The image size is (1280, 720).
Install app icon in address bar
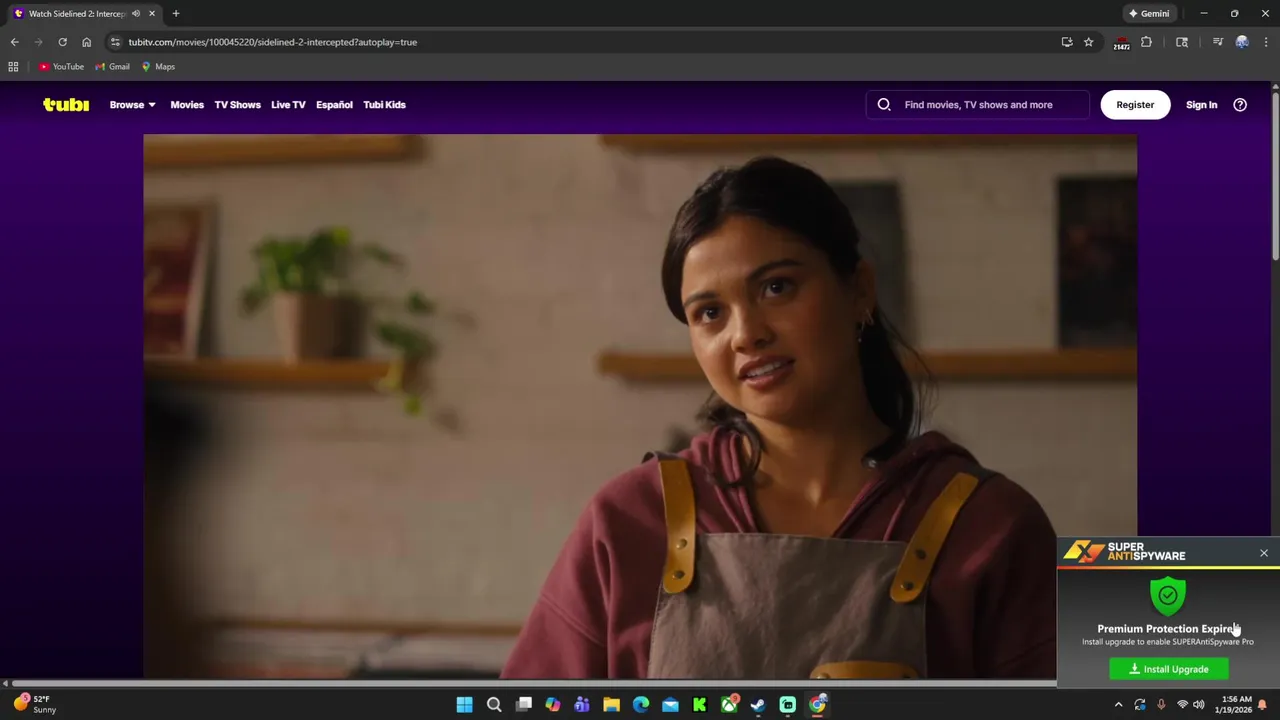tap(1067, 42)
